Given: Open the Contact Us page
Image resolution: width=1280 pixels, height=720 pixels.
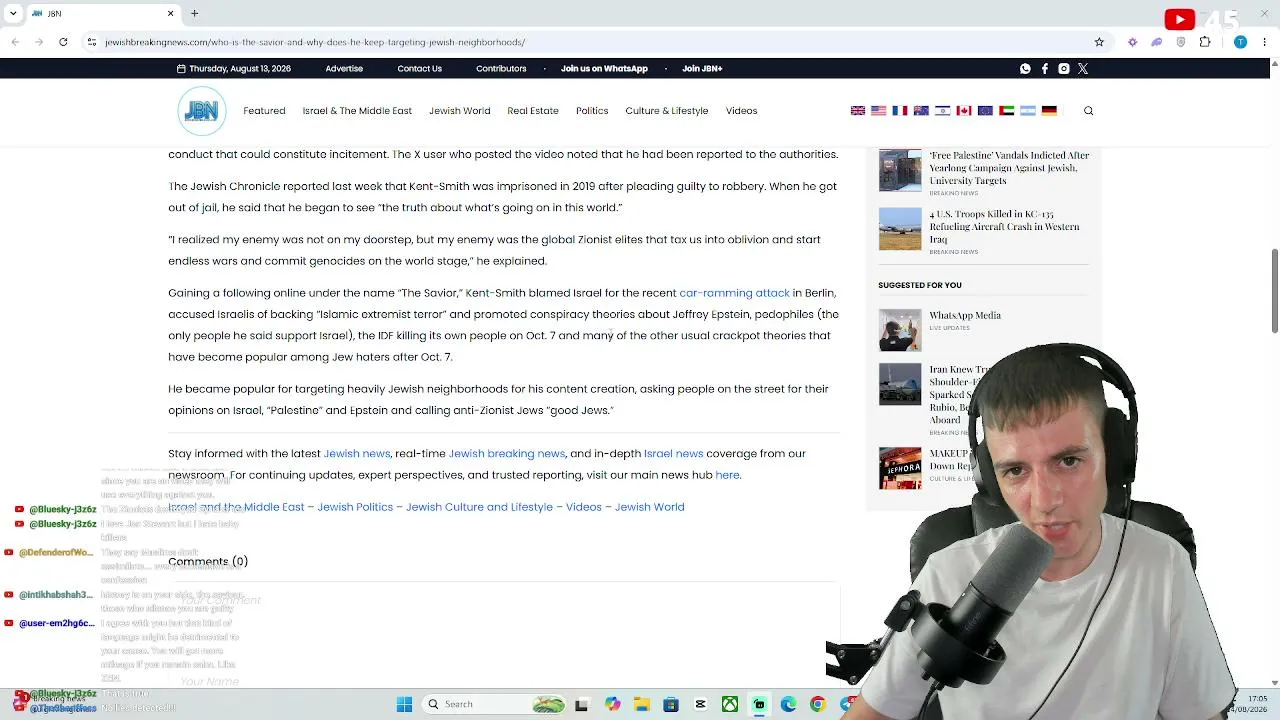Looking at the screenshot, I should [419, 69].
